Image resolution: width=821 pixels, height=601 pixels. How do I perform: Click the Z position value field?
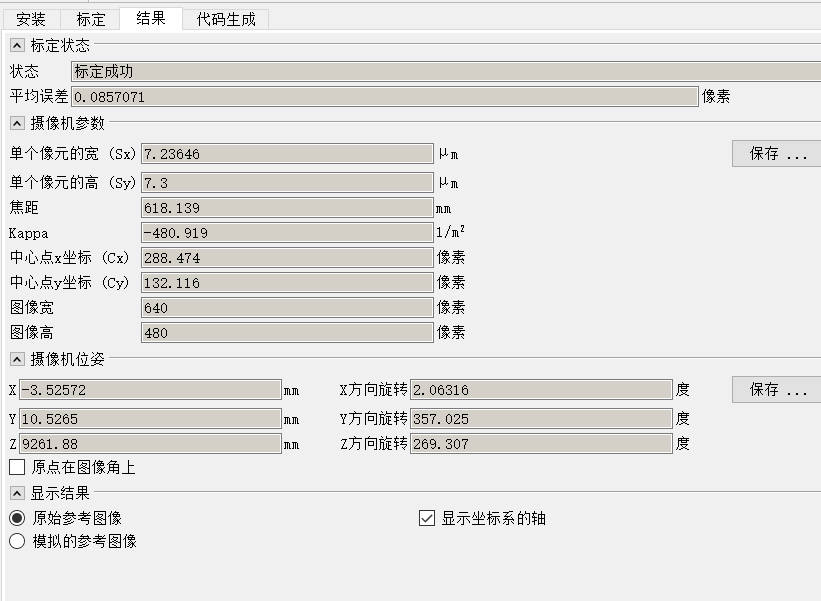point(150,444)
